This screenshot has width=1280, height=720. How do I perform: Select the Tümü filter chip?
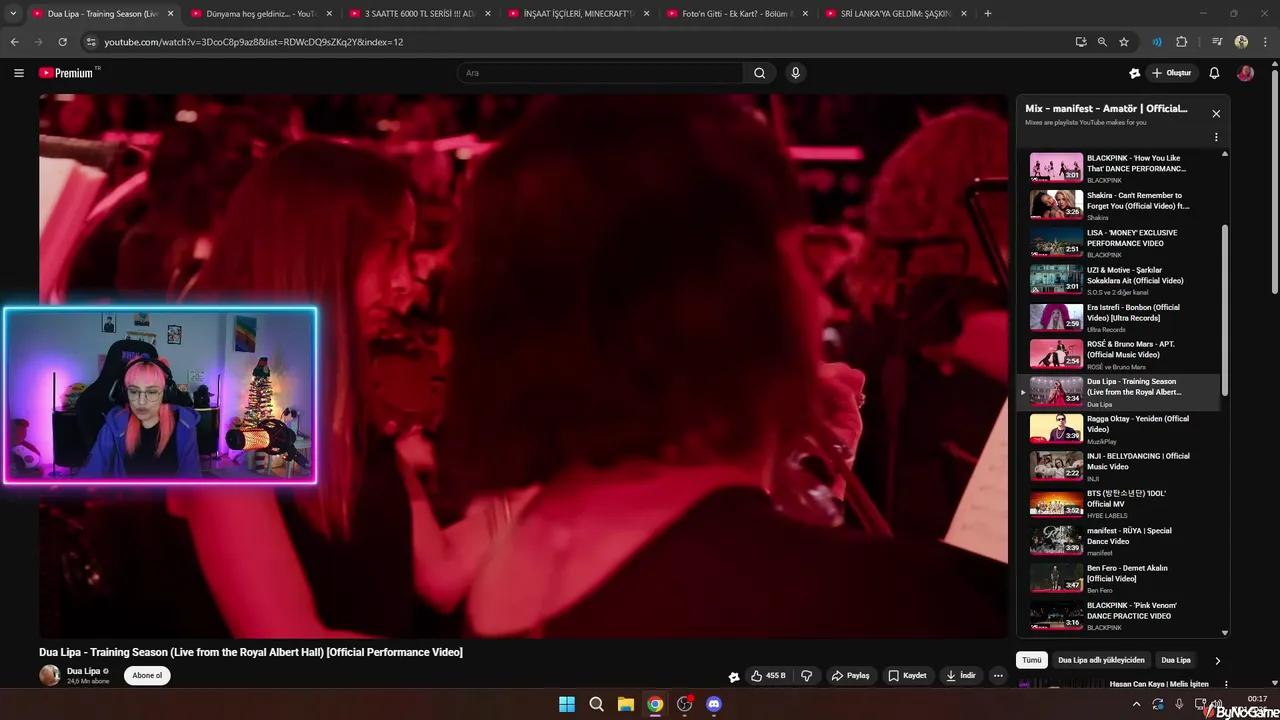pyautogui.click(x=1032, y=660)
